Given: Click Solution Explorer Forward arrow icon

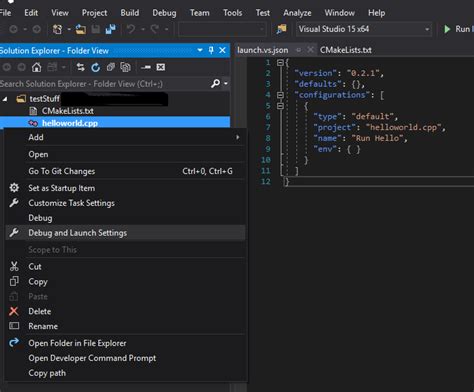Looking at the screenshot, I should coord(22,67).
